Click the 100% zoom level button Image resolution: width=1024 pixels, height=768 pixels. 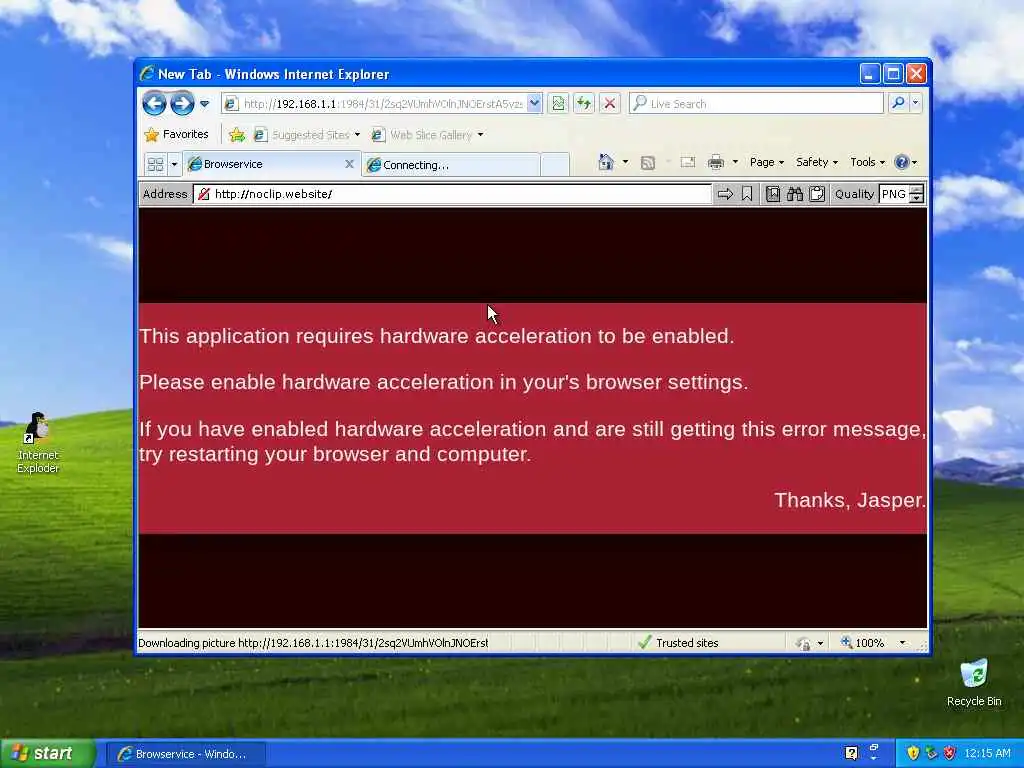[862, 643]
